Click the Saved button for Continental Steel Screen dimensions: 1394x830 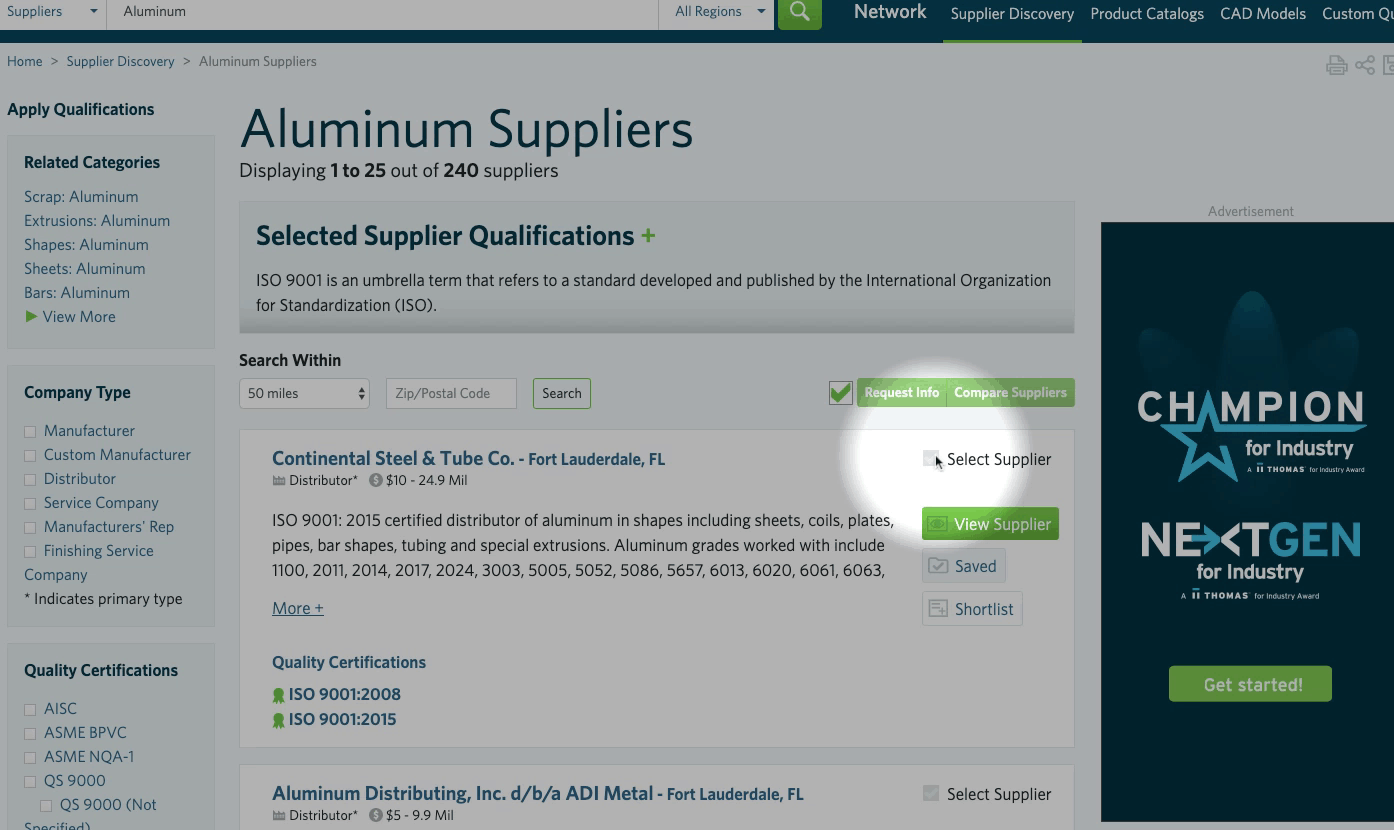click(x=963, y=566)
